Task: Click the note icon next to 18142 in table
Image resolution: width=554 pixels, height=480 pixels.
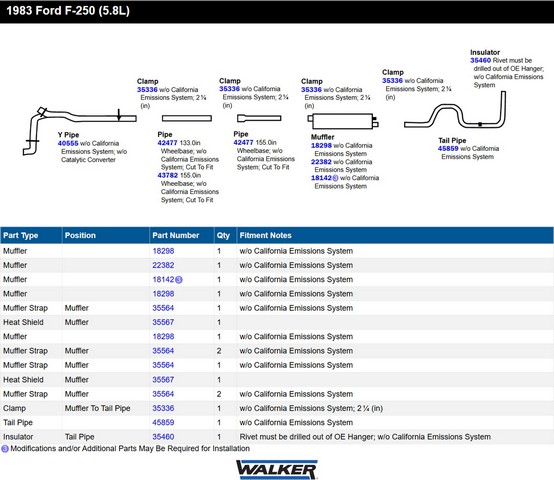Action: point(179,280)
